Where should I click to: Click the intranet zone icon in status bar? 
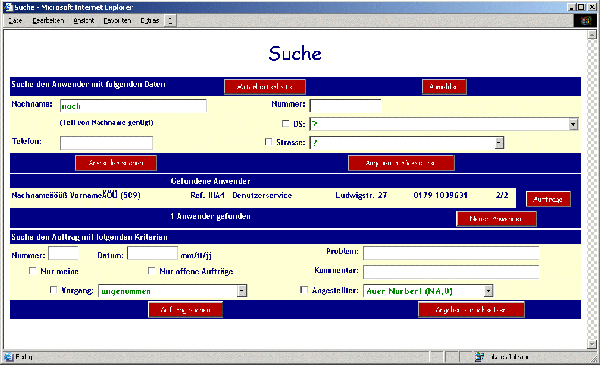(x=479, y=357)
